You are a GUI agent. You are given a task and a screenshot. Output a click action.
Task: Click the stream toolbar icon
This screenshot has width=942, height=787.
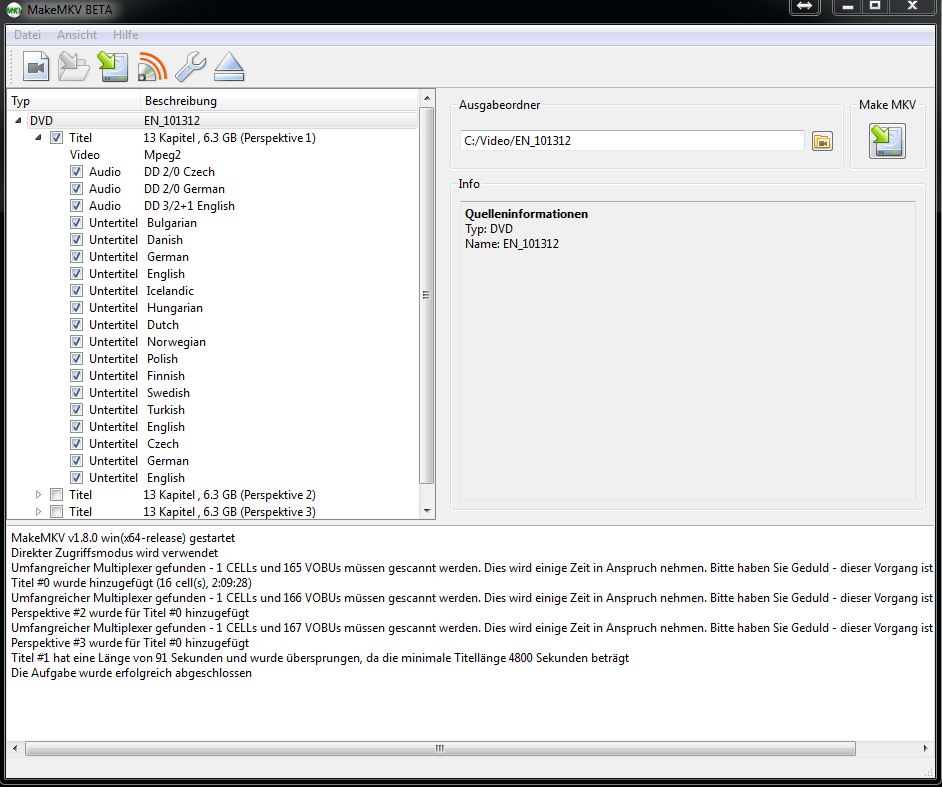(152, 67)
